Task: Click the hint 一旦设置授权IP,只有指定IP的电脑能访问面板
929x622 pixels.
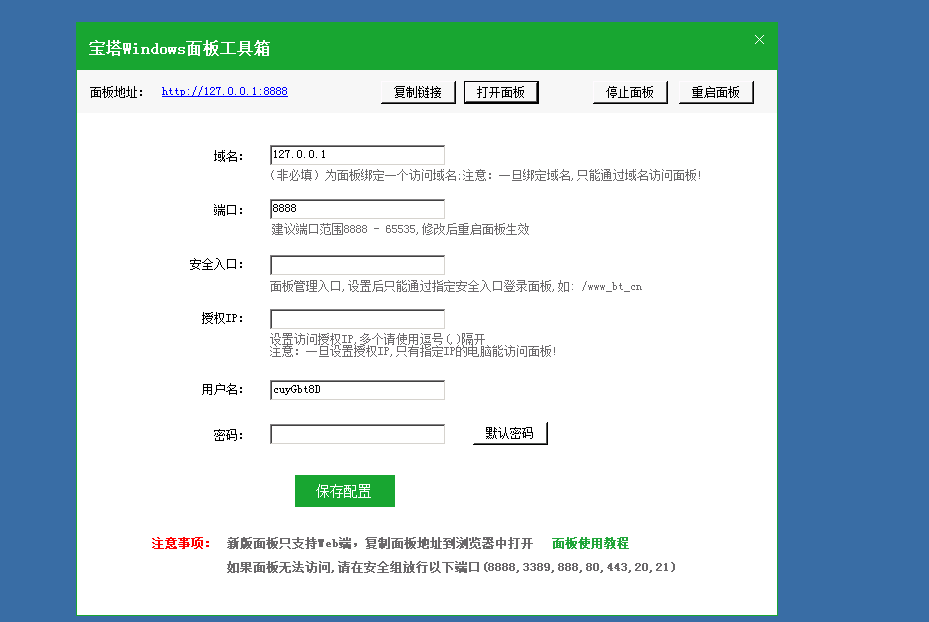Action: [413, 352]
